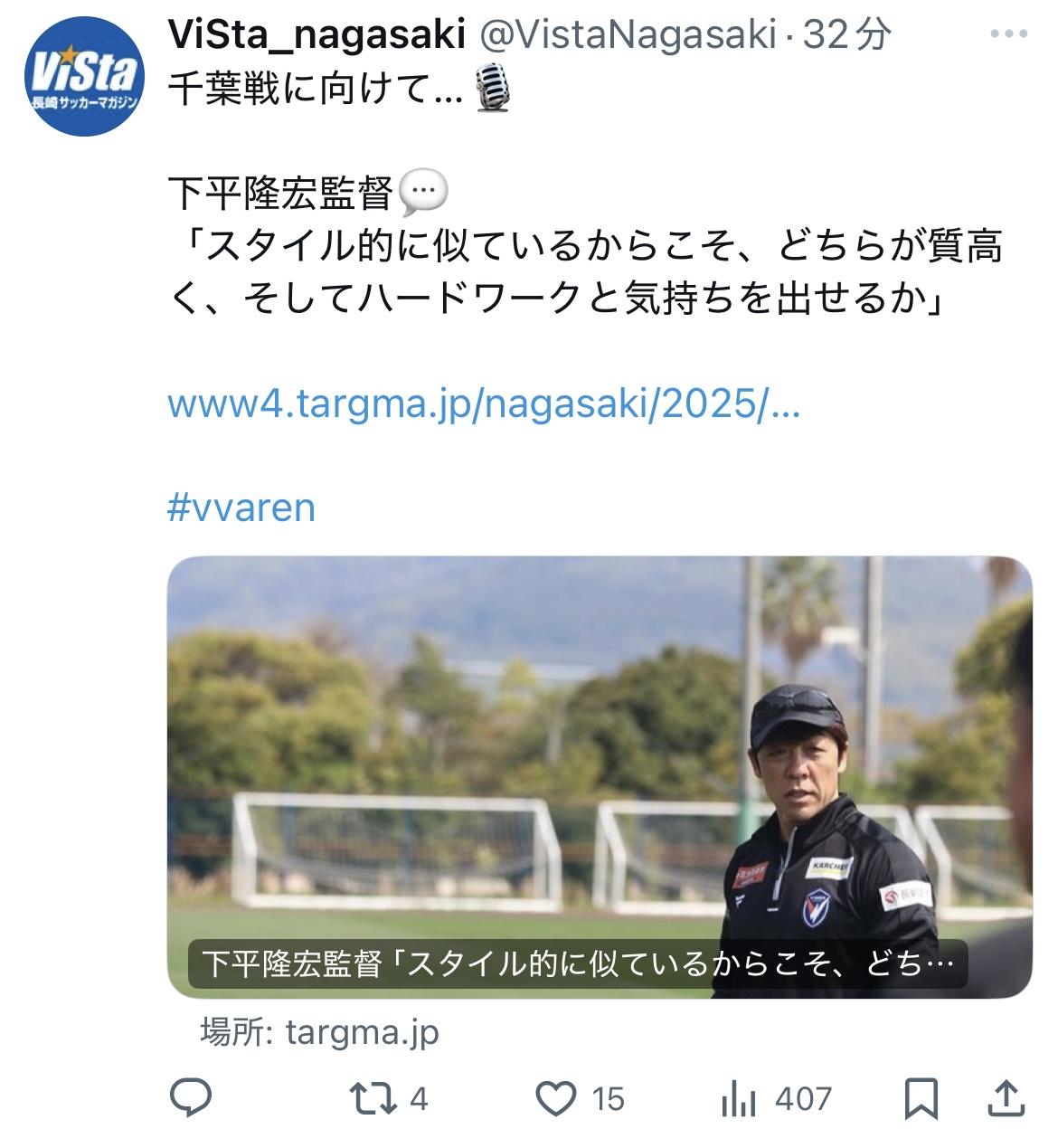Click the tweet body quote text
Image resolution: width=1058 pixels, height=1148 pixels.
pos(585,271)
